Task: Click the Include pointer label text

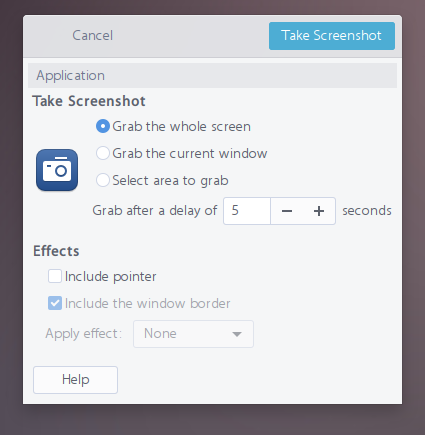Action: (111, 277)
